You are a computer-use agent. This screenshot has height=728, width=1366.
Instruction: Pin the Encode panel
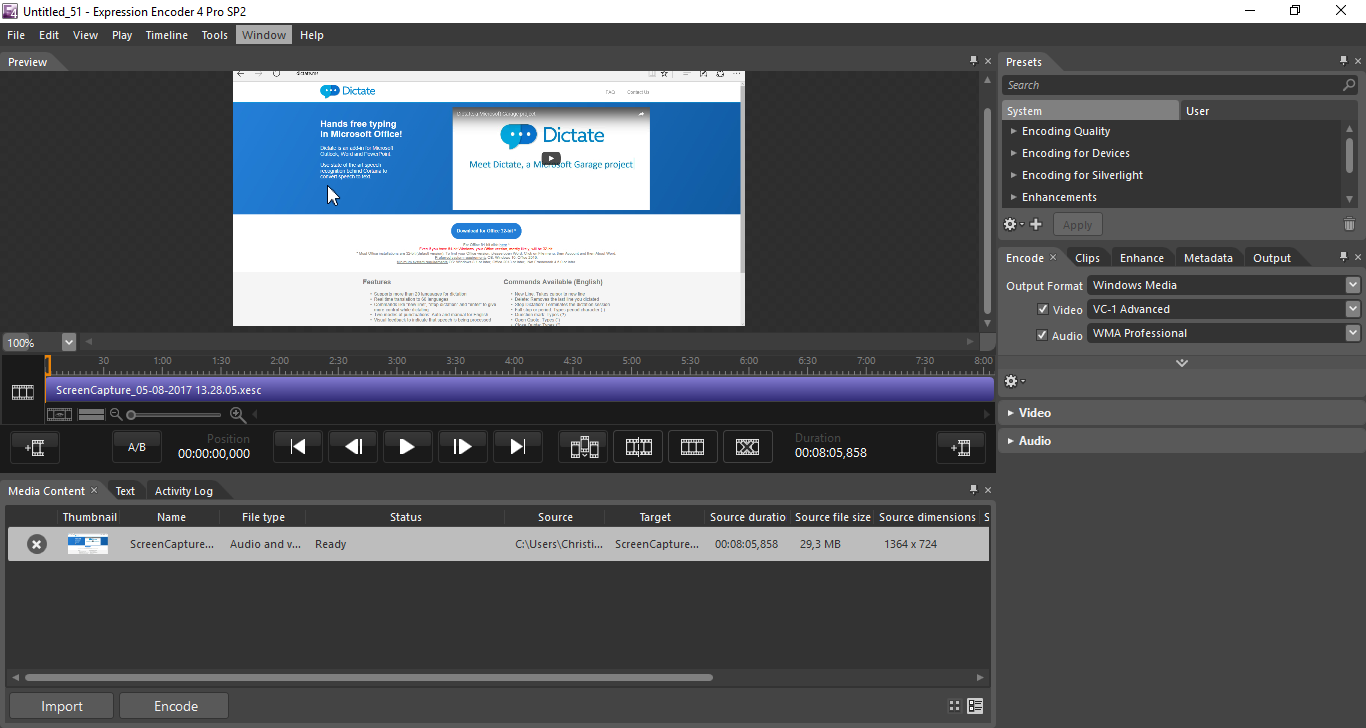coord(1345,257)
